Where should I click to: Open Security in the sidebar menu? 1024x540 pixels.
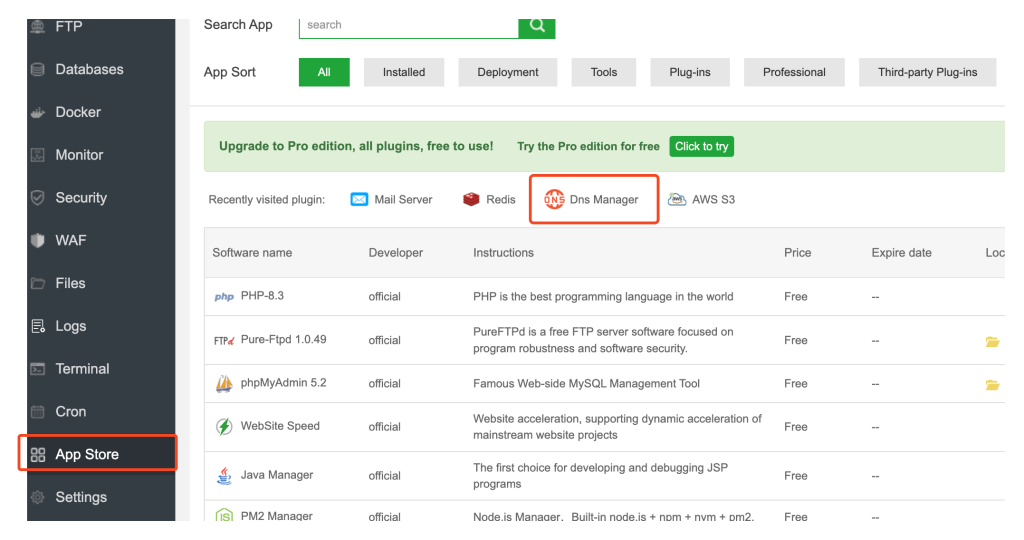tap(81, 198)
